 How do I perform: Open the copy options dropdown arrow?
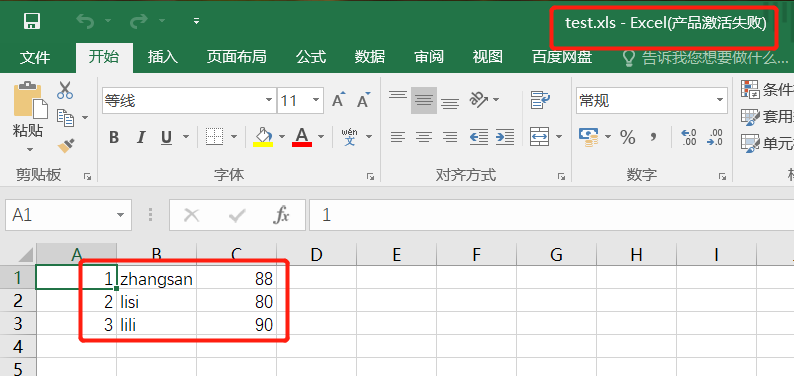tap(85, 118)
